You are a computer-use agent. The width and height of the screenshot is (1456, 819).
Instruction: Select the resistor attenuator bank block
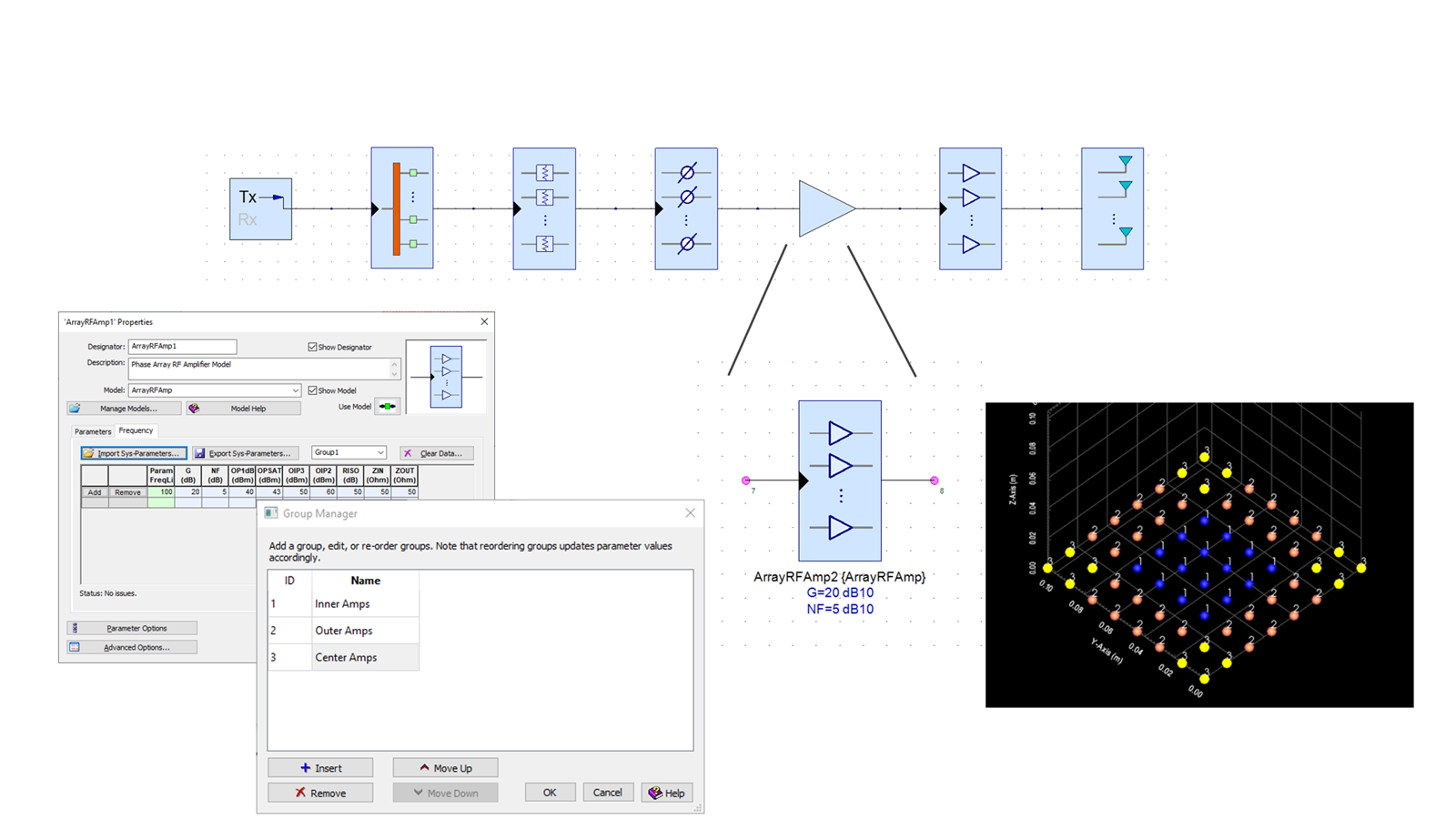[543, 208]
